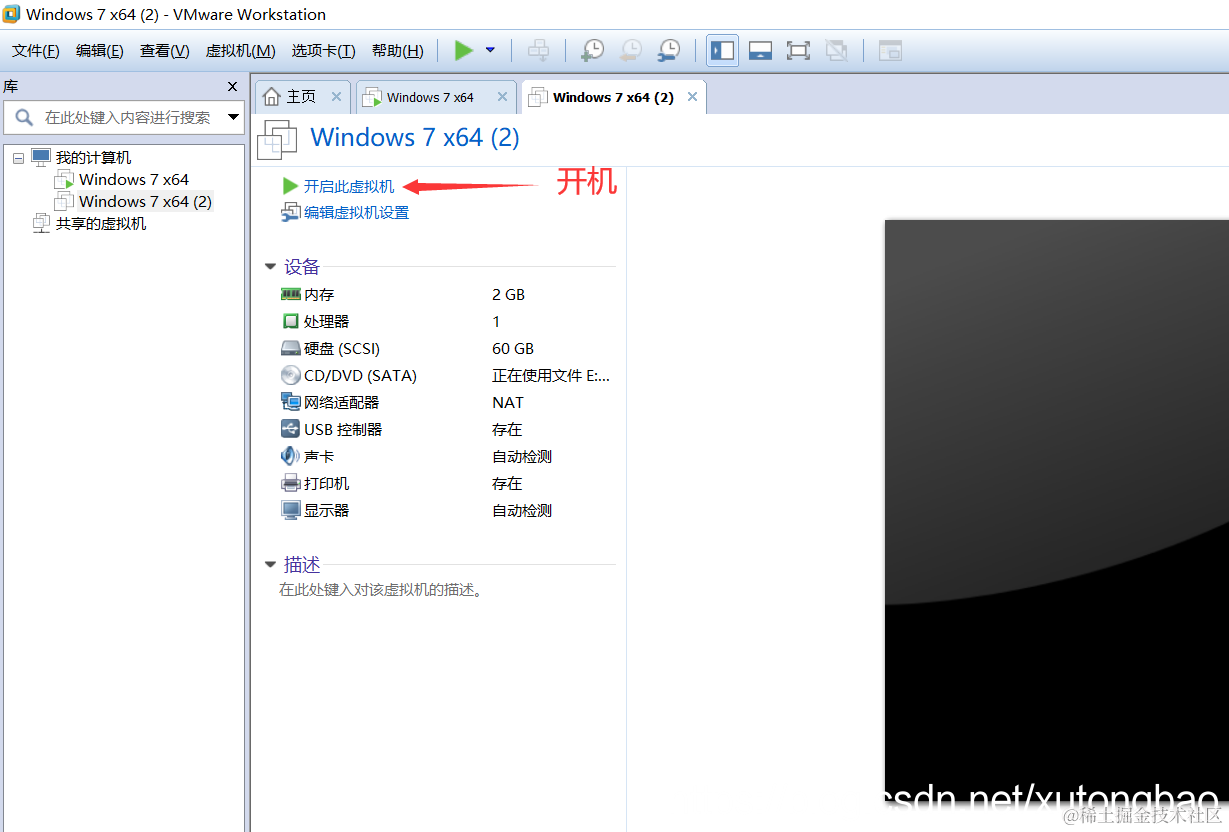The height and width of the screenshot is (832, 1229).
Task: Select the 网络适配器 device label
Action: point(342,402)
